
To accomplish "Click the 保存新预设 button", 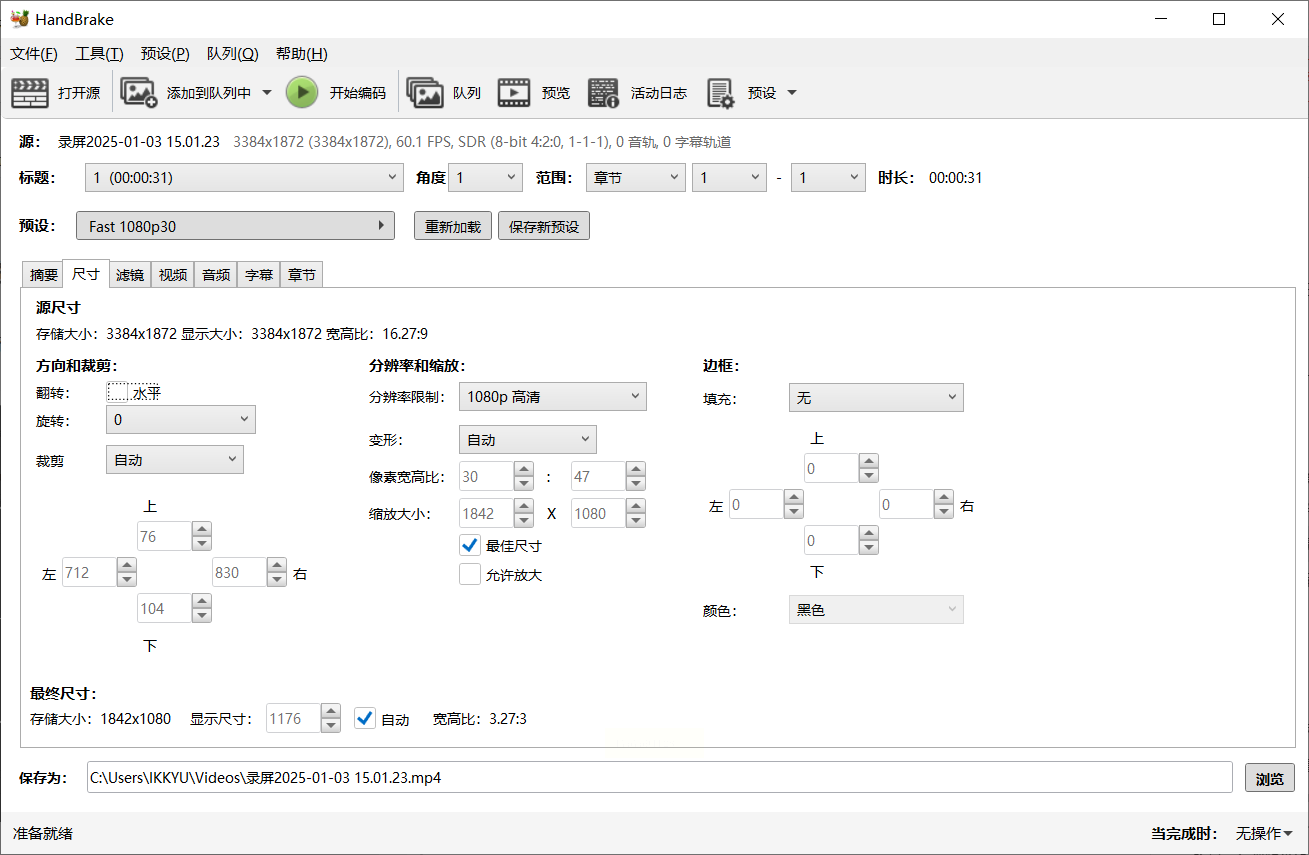I will [x=544, y=226].
